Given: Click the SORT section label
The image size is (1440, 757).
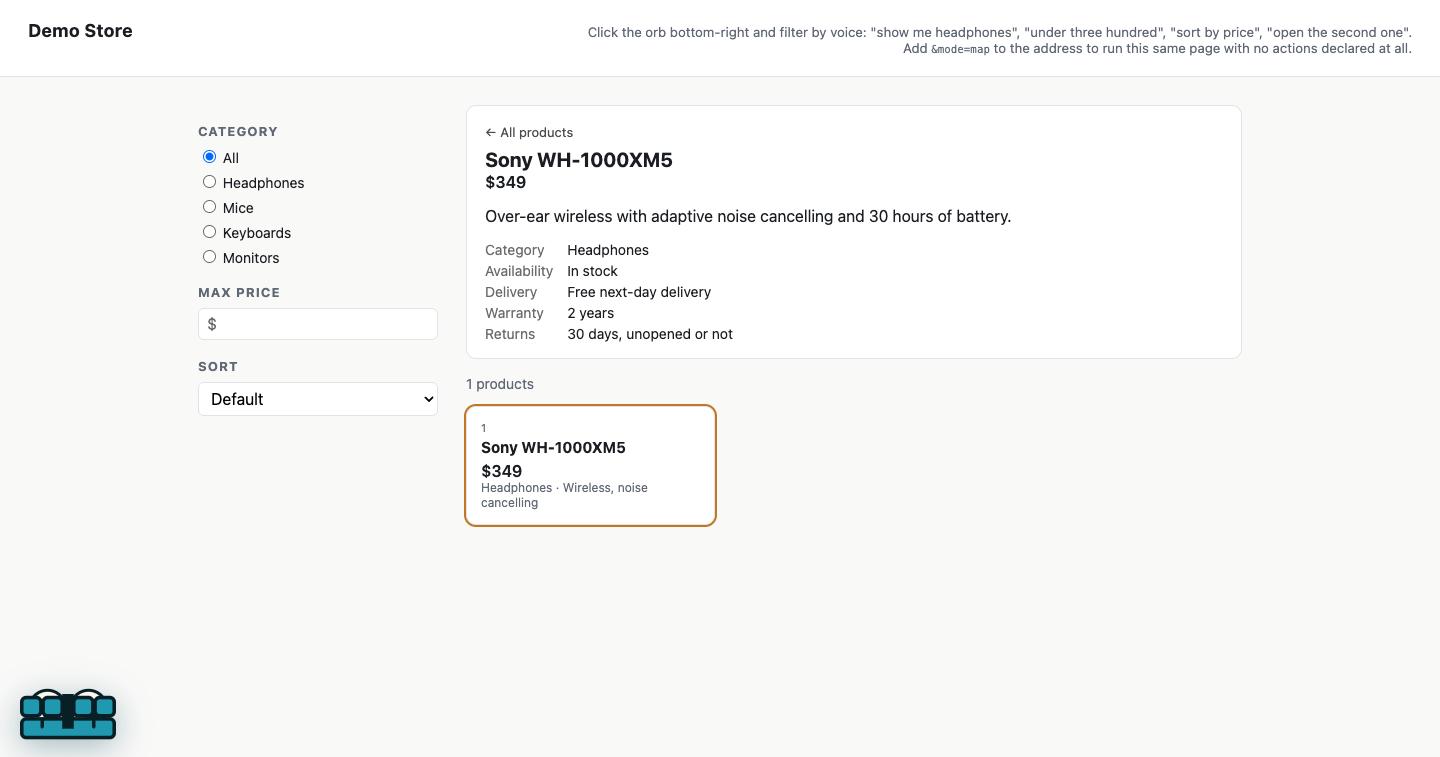Looking at the screenshot, I should coord(218,366).
